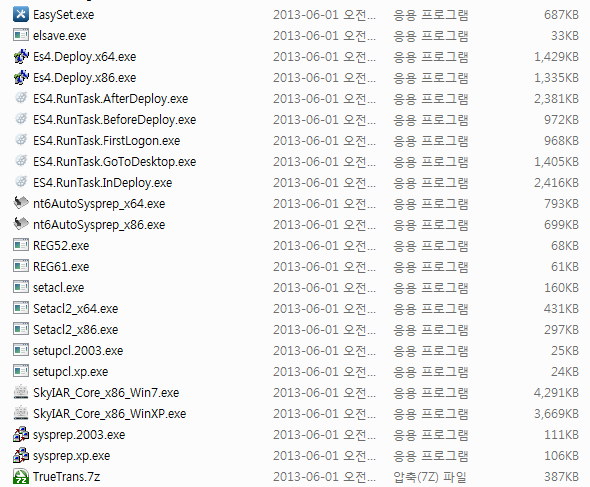Select the sysprep.xp.exe icon
This screenshot has height=487, width=590.
pyautogui.click(x=21, y=455)
